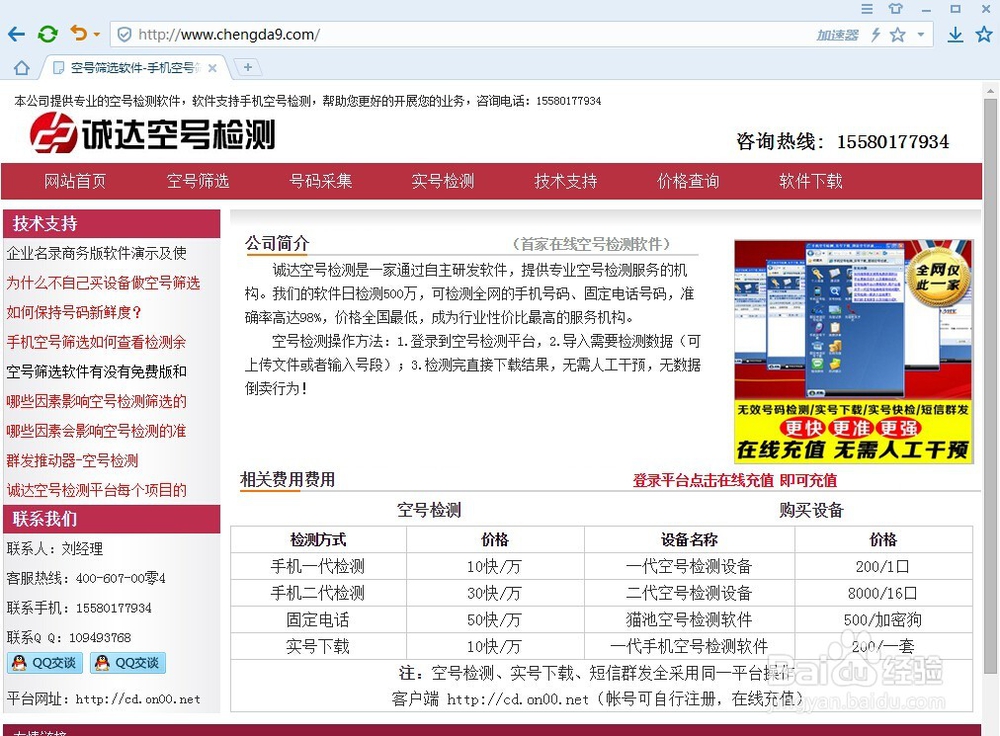Viewport: 1000px width, 736px height.
Task: Open downloads with the download arrow icon
Action: [x=955, y=34]
